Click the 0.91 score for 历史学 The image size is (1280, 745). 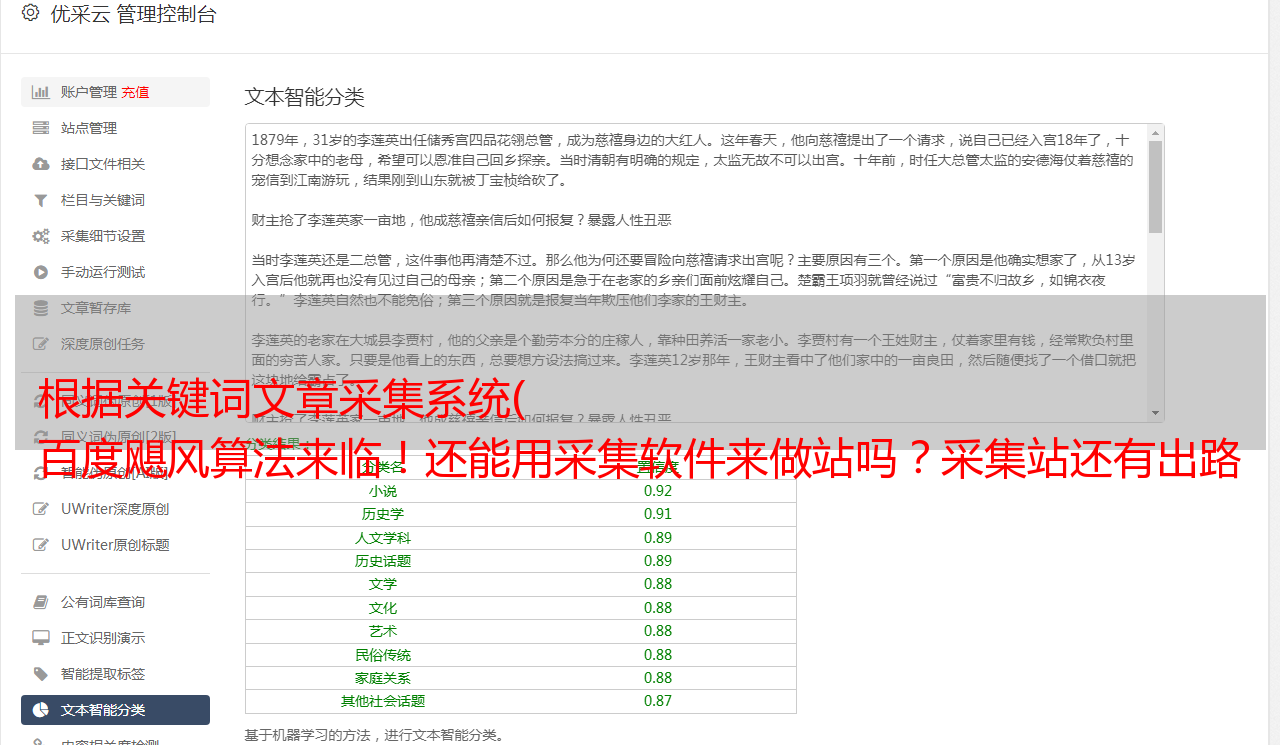click(658, 514)
